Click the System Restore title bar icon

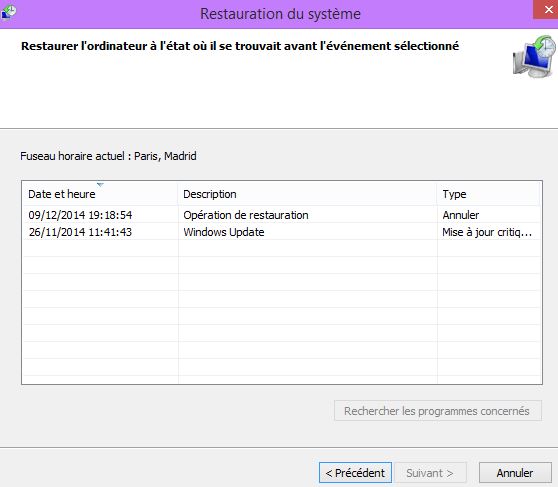(x=8, y=12)
